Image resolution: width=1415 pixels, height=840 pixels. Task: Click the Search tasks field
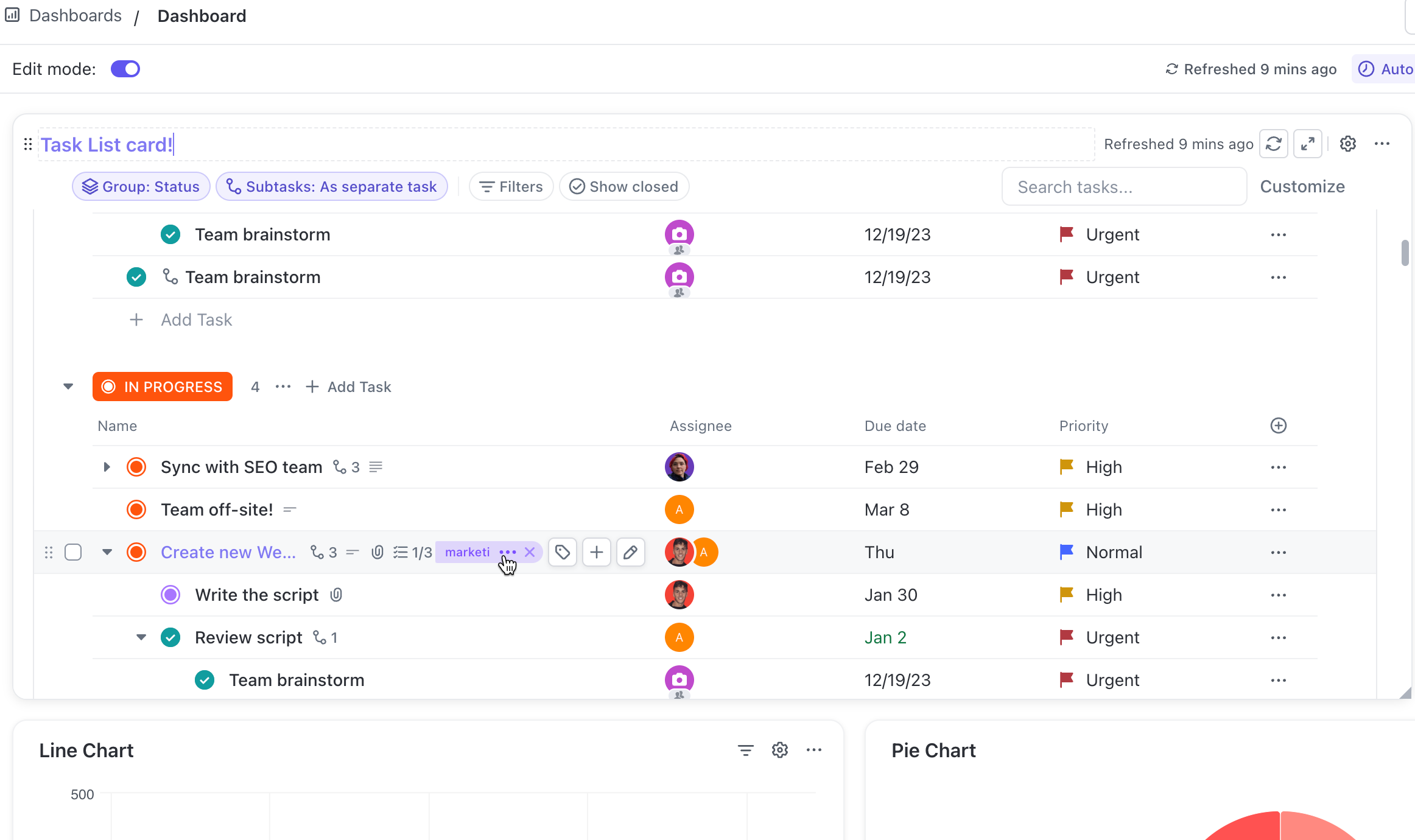(1123, 187)
